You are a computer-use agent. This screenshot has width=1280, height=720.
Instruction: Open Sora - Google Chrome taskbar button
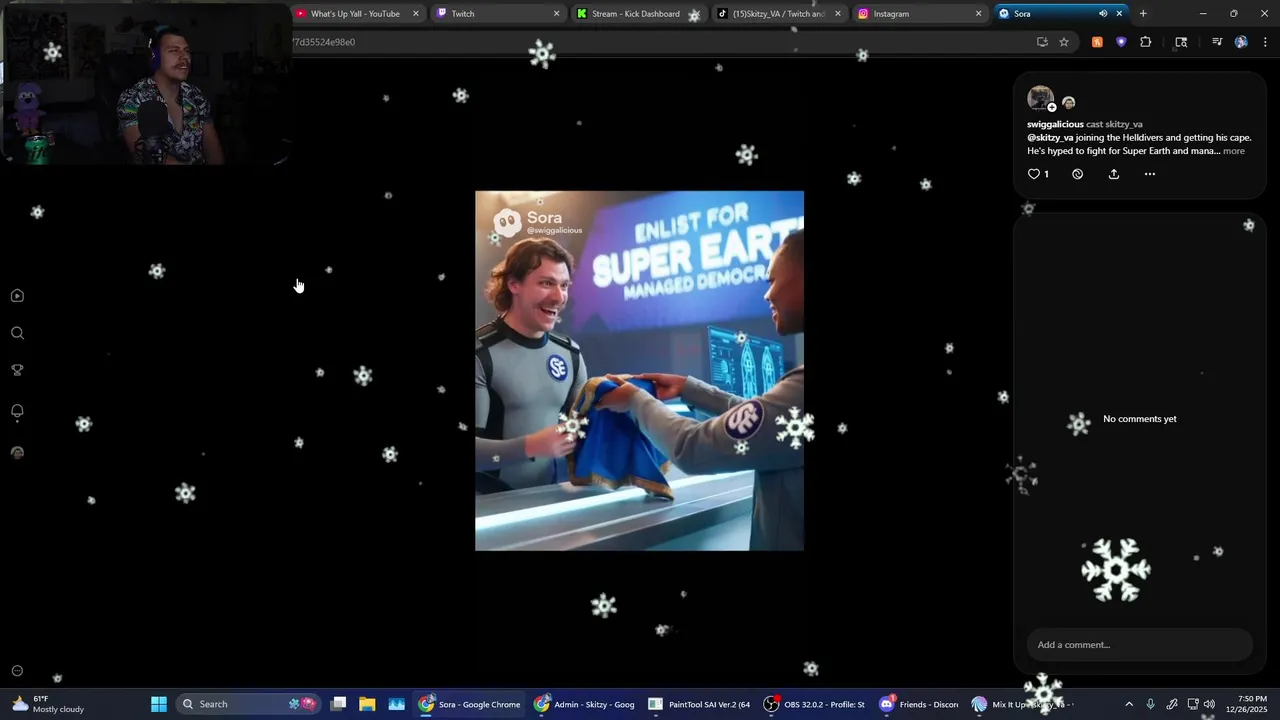pos(470,704)
